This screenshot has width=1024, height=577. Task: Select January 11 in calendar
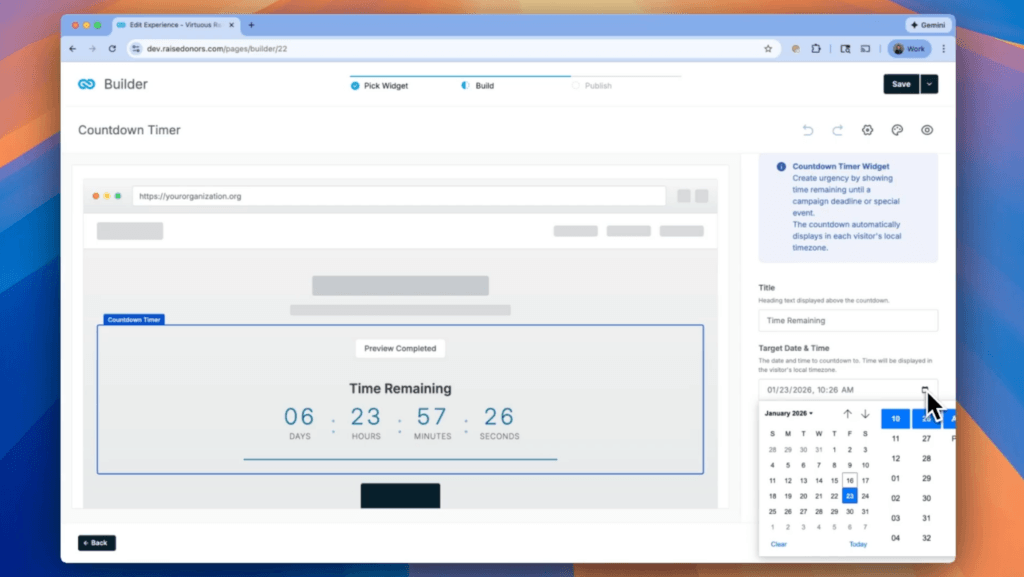tap(773, 480)
